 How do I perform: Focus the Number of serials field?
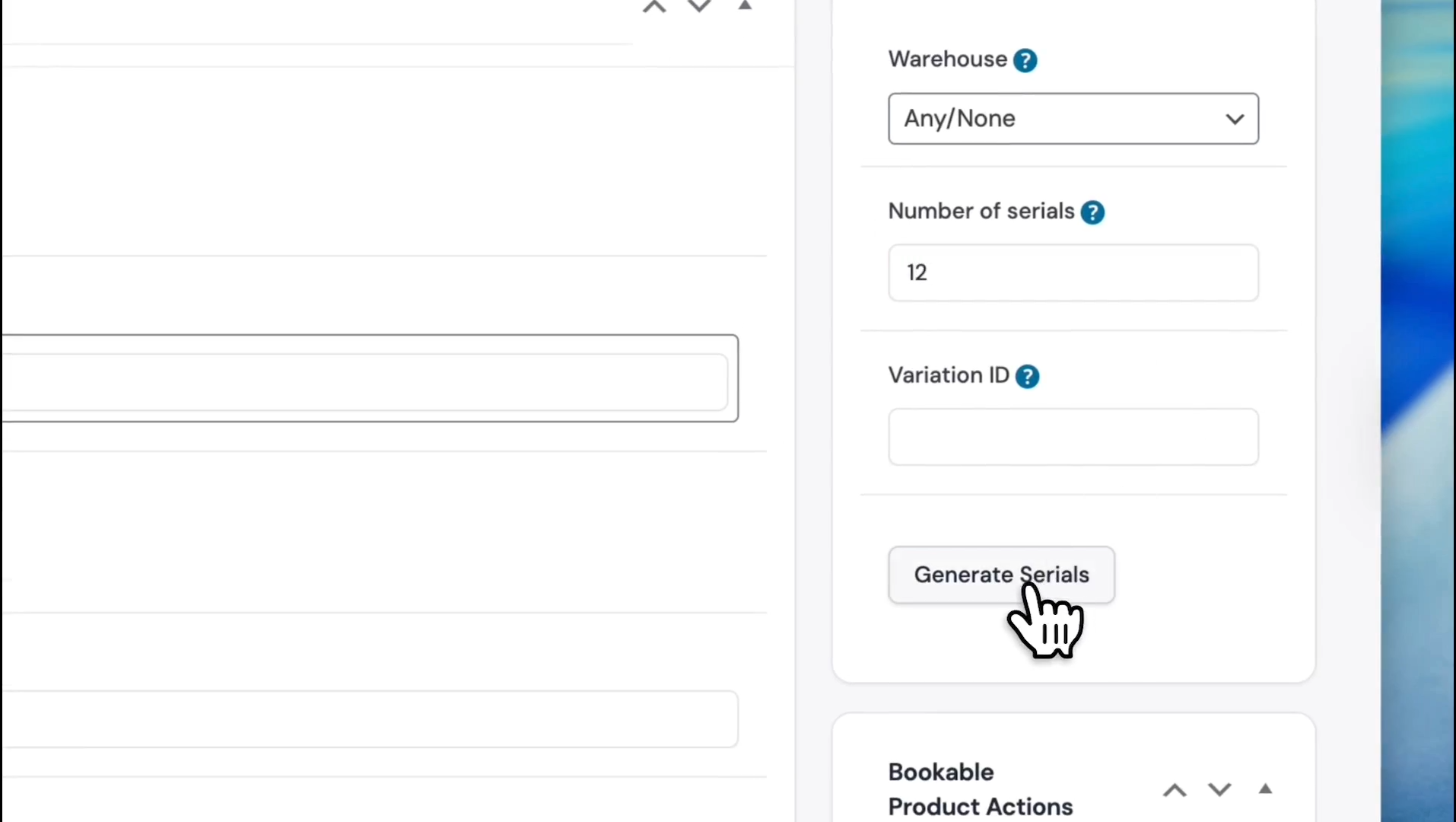click(1073, 272)
